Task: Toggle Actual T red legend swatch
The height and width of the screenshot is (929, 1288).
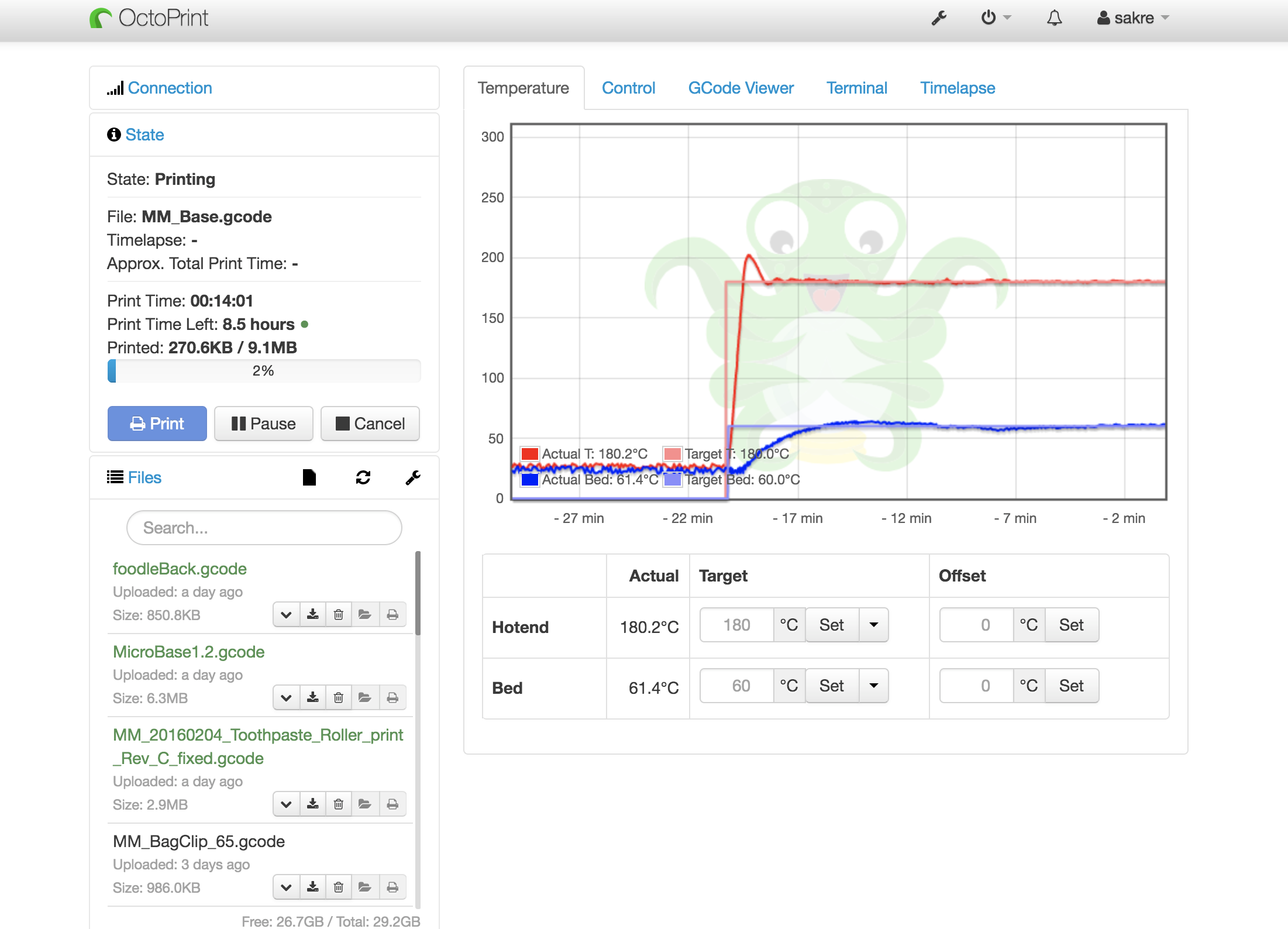Action: 530,454
